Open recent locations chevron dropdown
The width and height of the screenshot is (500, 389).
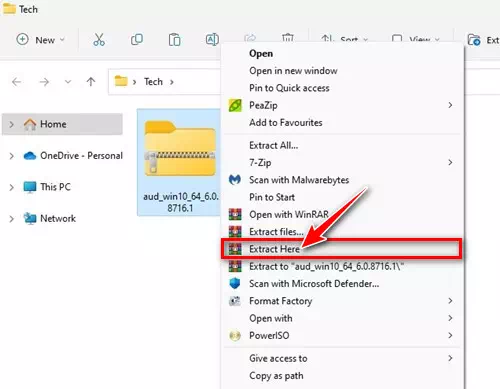coord(68,82)
